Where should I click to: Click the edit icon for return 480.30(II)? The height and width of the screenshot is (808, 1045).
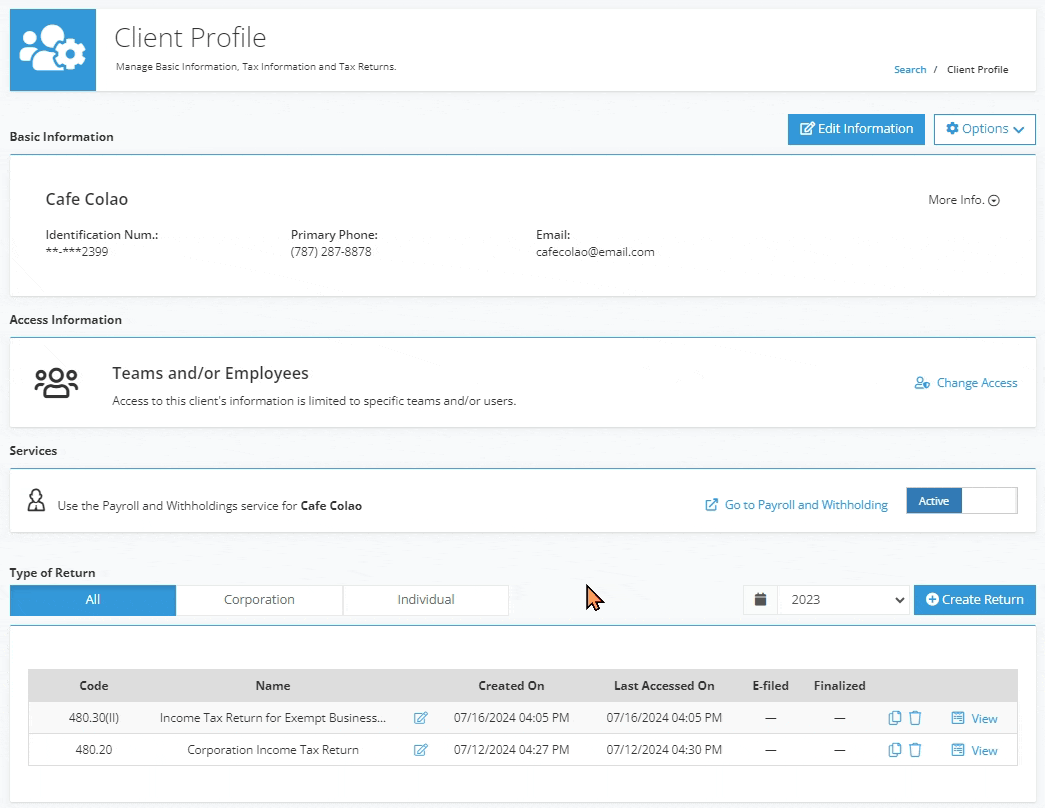coord(421,718)
